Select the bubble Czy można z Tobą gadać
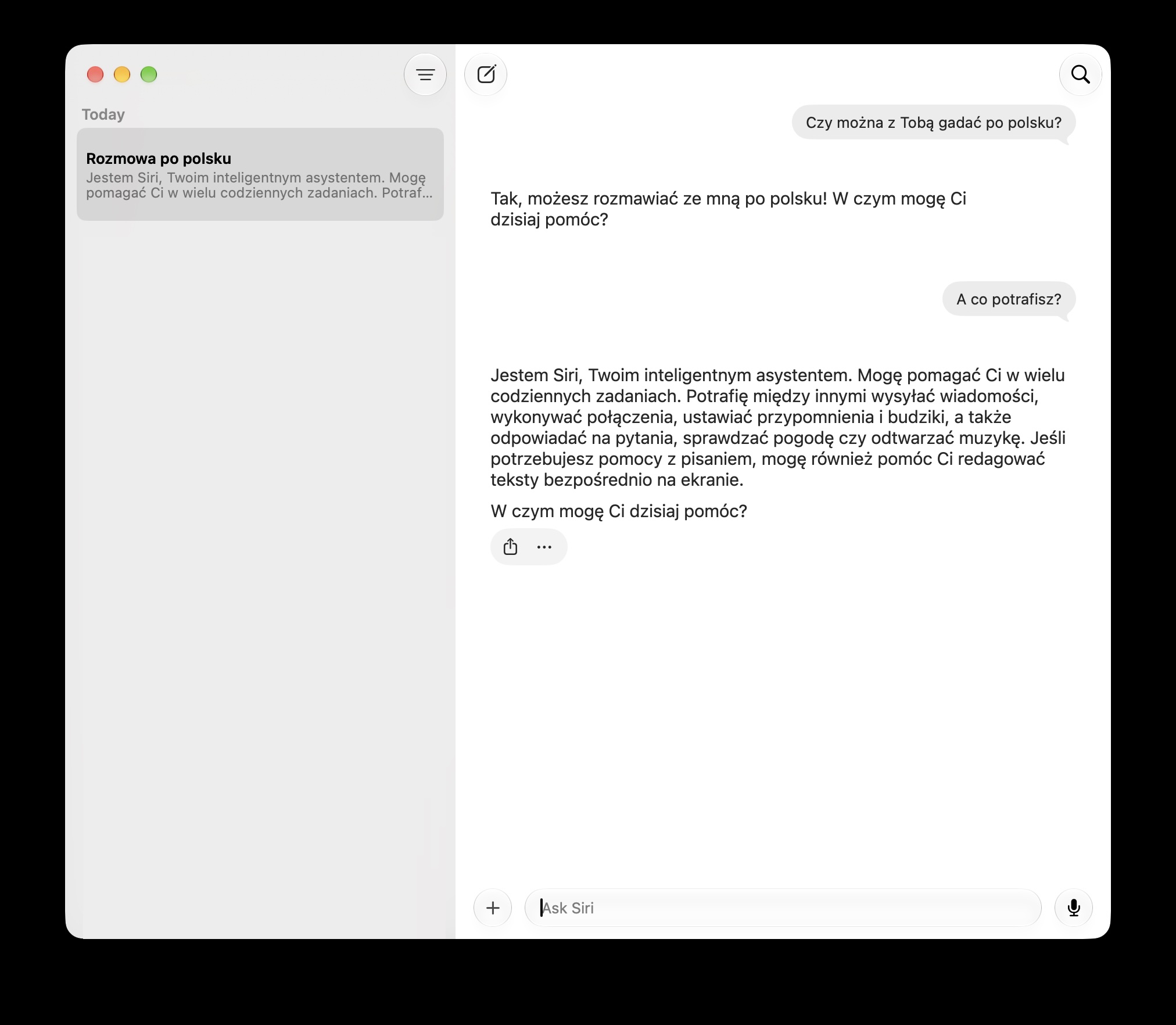This screenshot has height=1025, width=1176. coord(934,123)
